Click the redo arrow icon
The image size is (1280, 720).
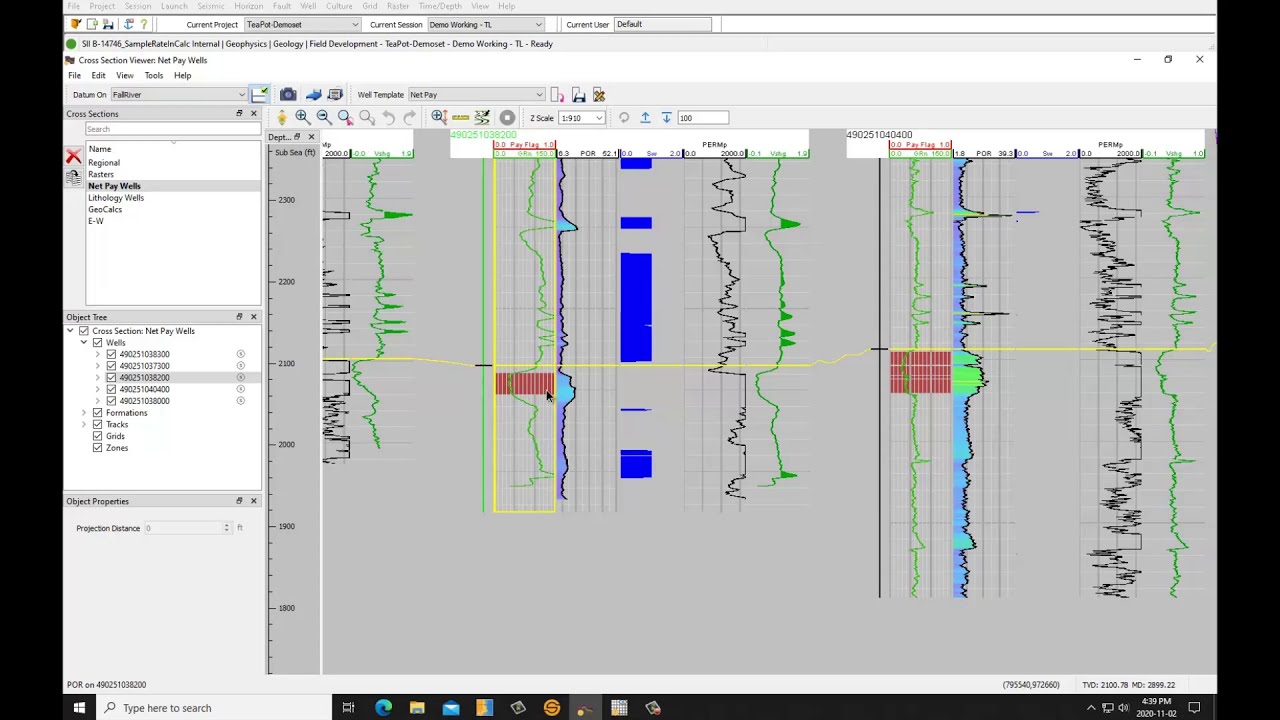tap(410, 118)
